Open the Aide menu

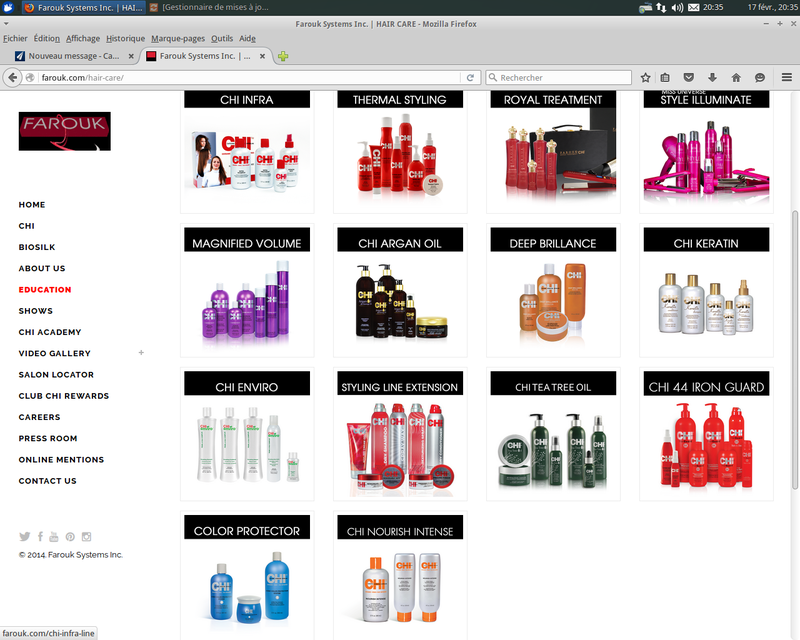click(247, 38)
